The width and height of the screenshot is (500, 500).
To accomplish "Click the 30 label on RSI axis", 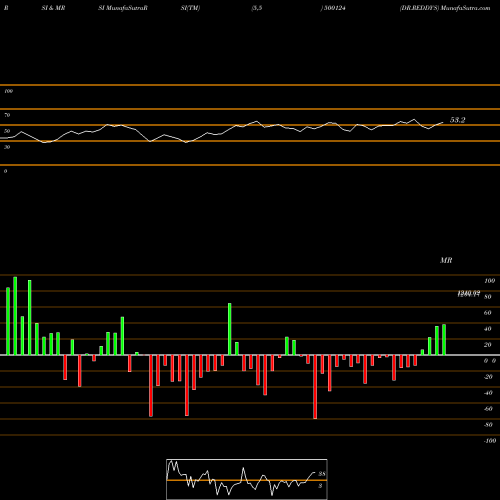I will (x=7, y=147).
